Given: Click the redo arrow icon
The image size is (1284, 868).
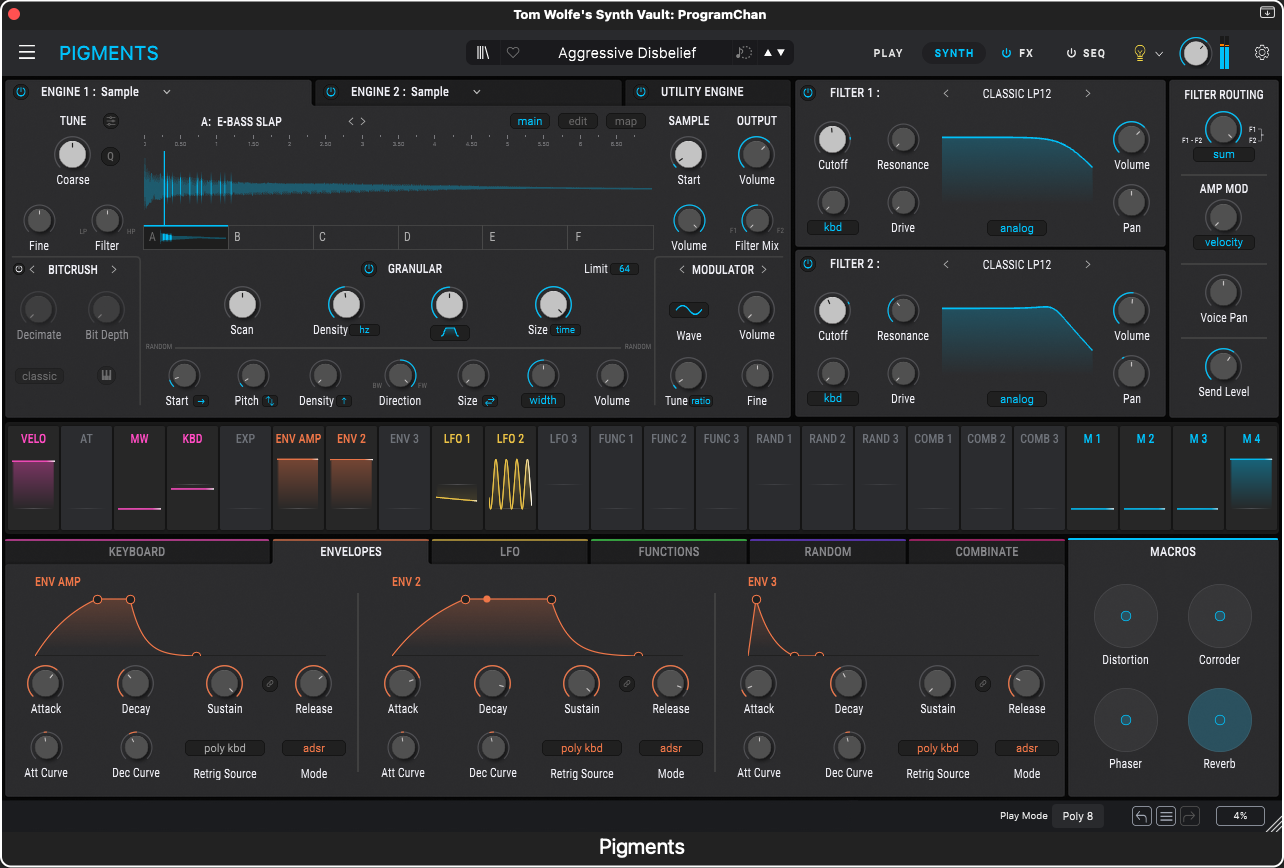Looking at the screenshot, I should pos(1189,816).
